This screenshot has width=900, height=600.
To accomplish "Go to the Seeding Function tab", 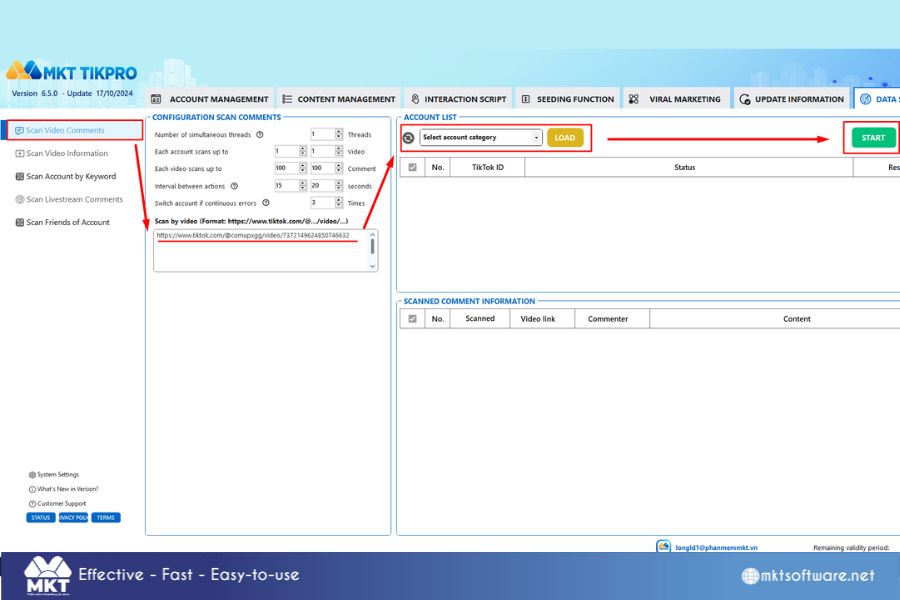I will click(x=568, y=99).
